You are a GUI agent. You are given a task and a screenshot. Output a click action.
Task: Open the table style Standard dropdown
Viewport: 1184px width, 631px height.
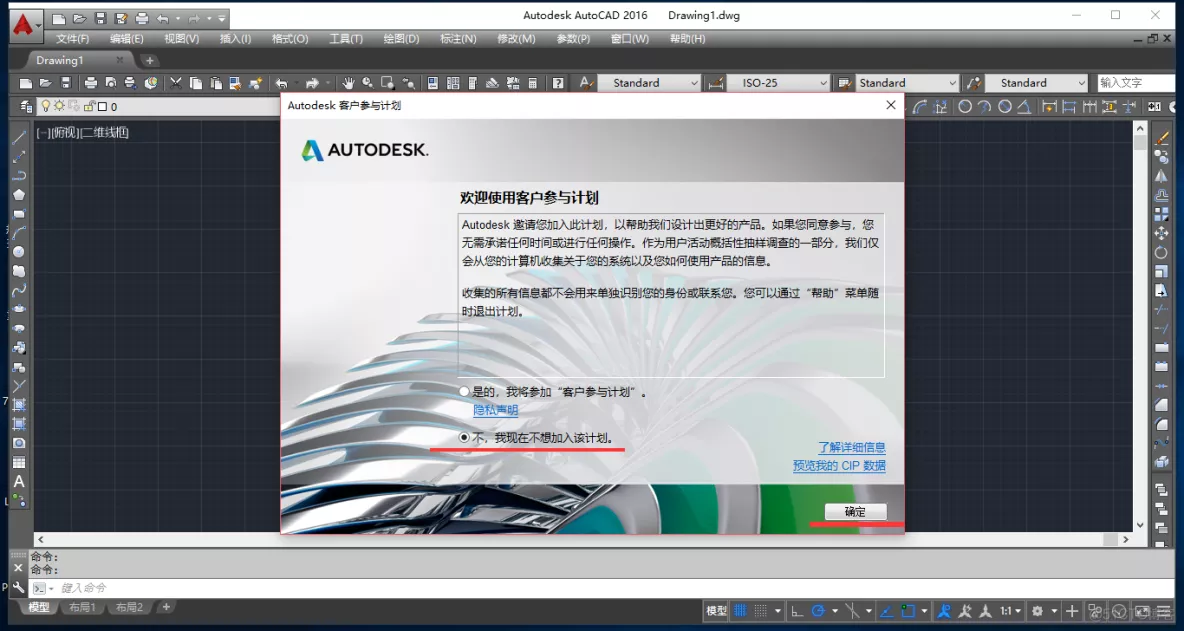tap(907, 83)
